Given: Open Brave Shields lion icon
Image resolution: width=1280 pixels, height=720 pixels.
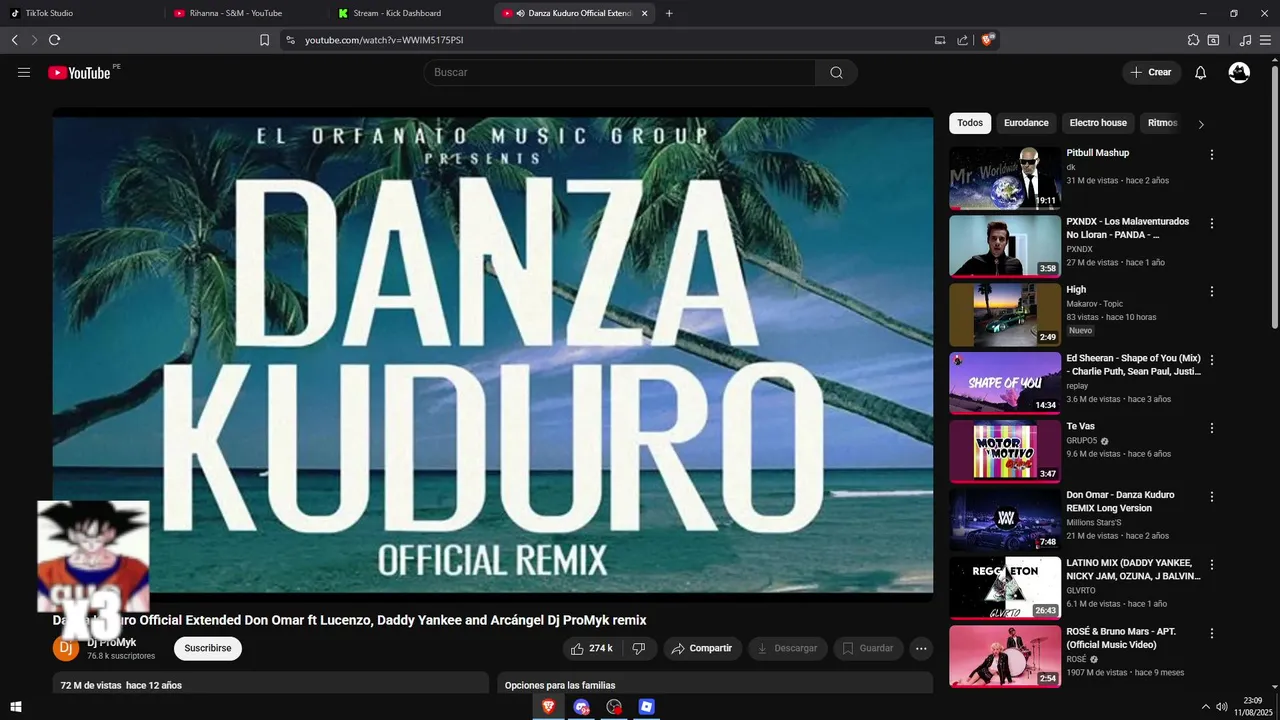Looking at the screenshot, I should 988,40.
